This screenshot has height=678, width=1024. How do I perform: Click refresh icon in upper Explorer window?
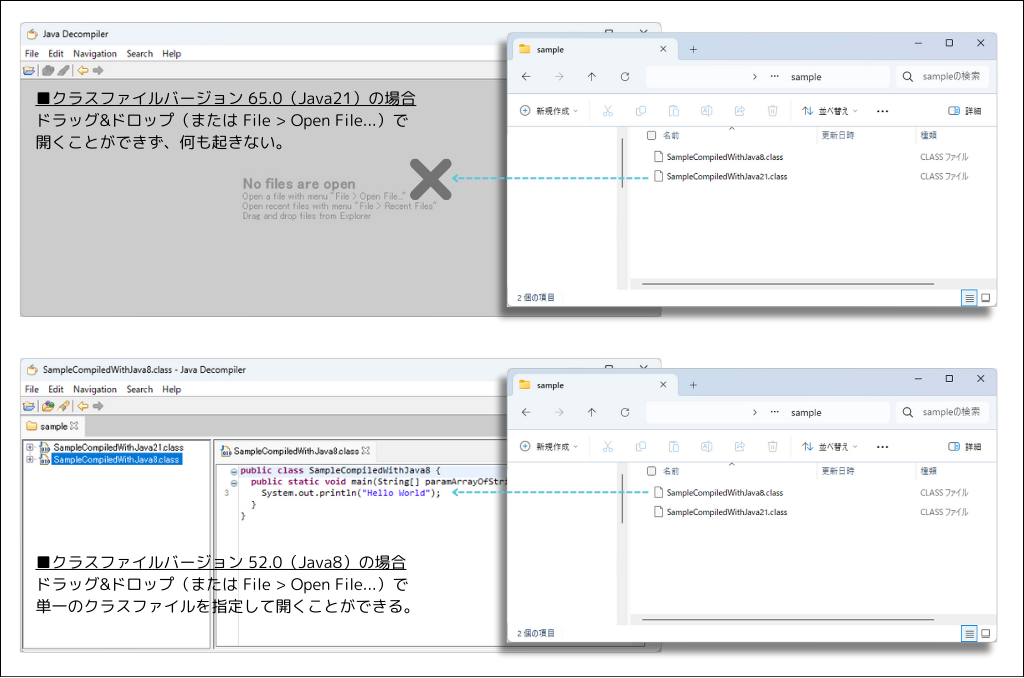(625, 77)
